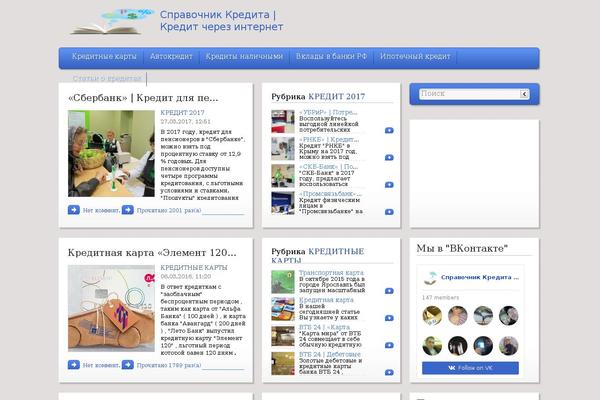Open the КРЕДИТ 2017 category above the Сбербанк text
Image resolution: width=600 pixels, height=400 pixels.
click(x=182, y=113)
